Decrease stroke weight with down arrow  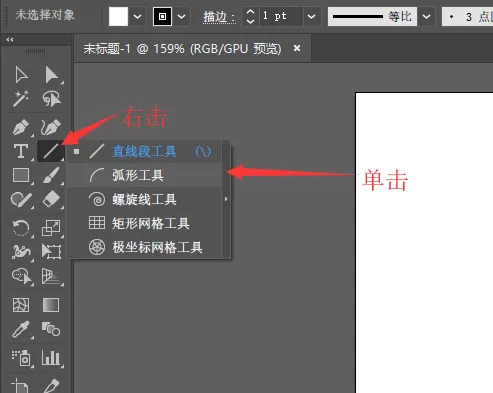pos(250,21)
